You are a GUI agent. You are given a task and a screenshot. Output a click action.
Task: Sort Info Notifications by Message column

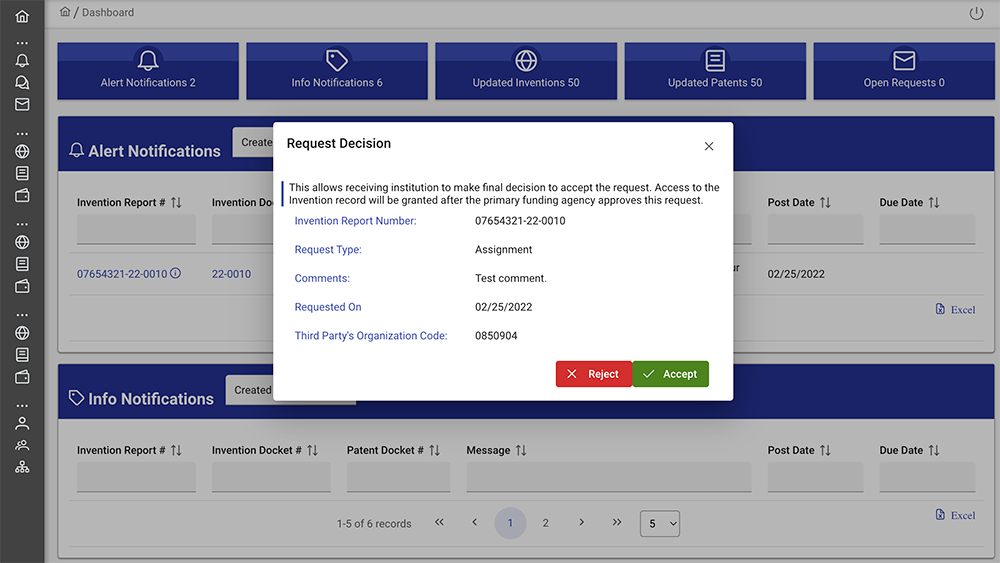523,451
